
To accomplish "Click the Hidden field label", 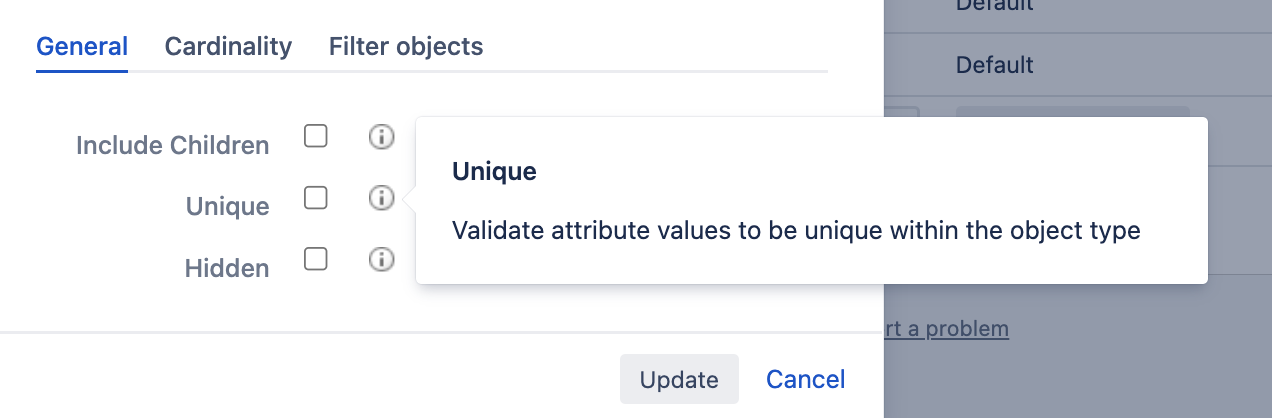I will pos(227,269).
